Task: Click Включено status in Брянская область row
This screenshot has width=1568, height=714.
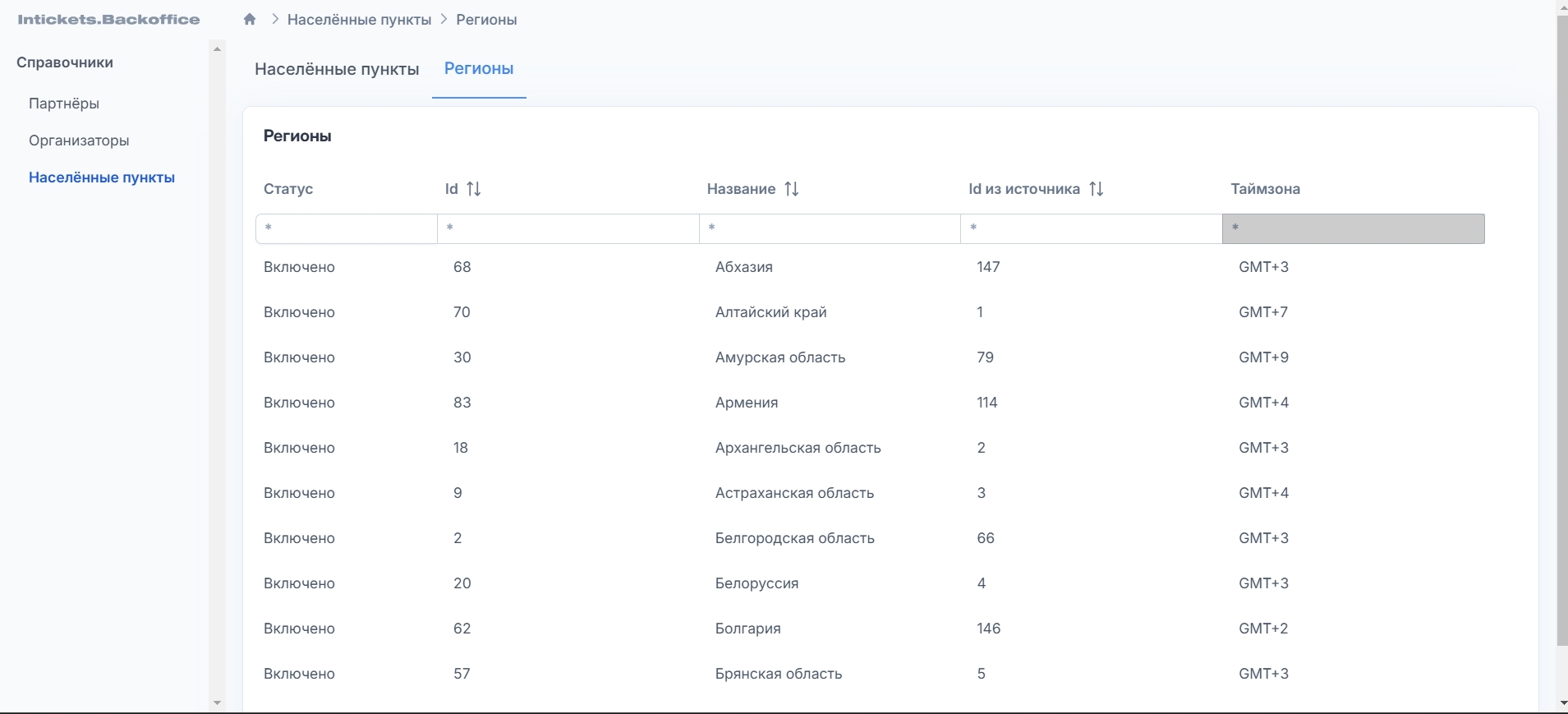Action: (300, 674)
